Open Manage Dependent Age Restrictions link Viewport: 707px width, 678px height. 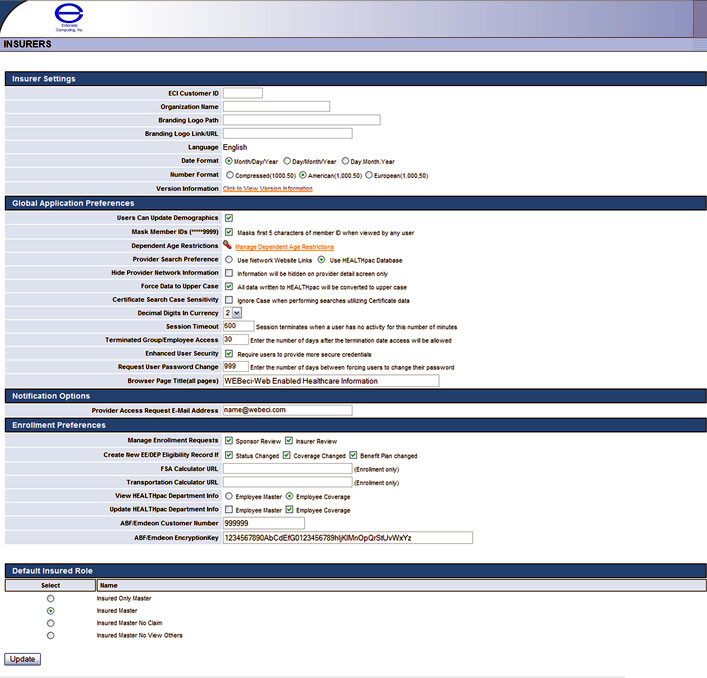click(284, 246)
